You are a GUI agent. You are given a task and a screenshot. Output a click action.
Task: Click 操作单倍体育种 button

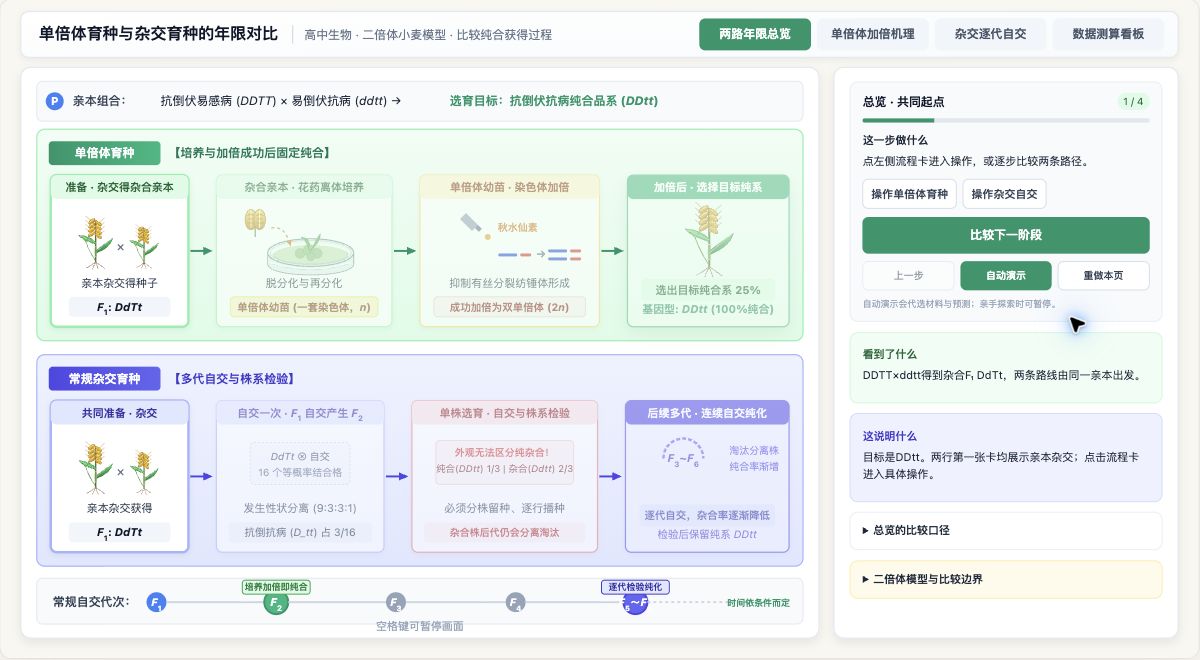tap(909, 194)
